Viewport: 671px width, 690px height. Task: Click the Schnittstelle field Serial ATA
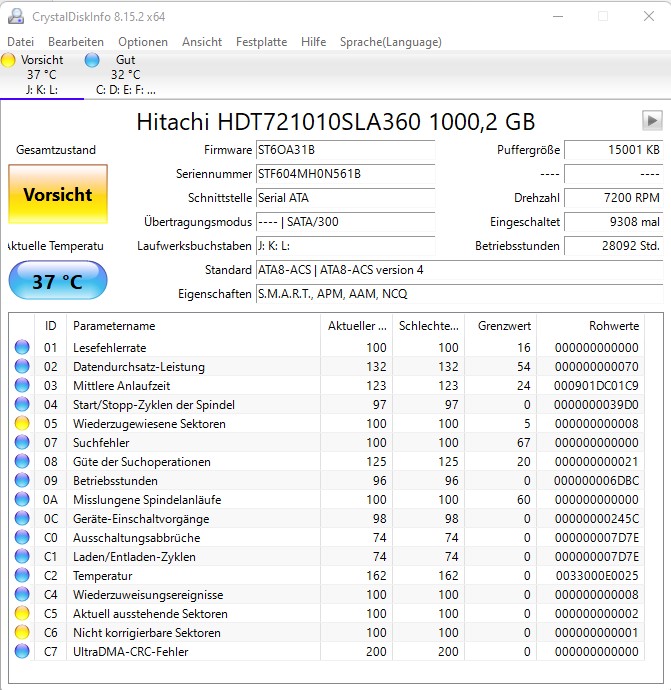coord(345,198)
